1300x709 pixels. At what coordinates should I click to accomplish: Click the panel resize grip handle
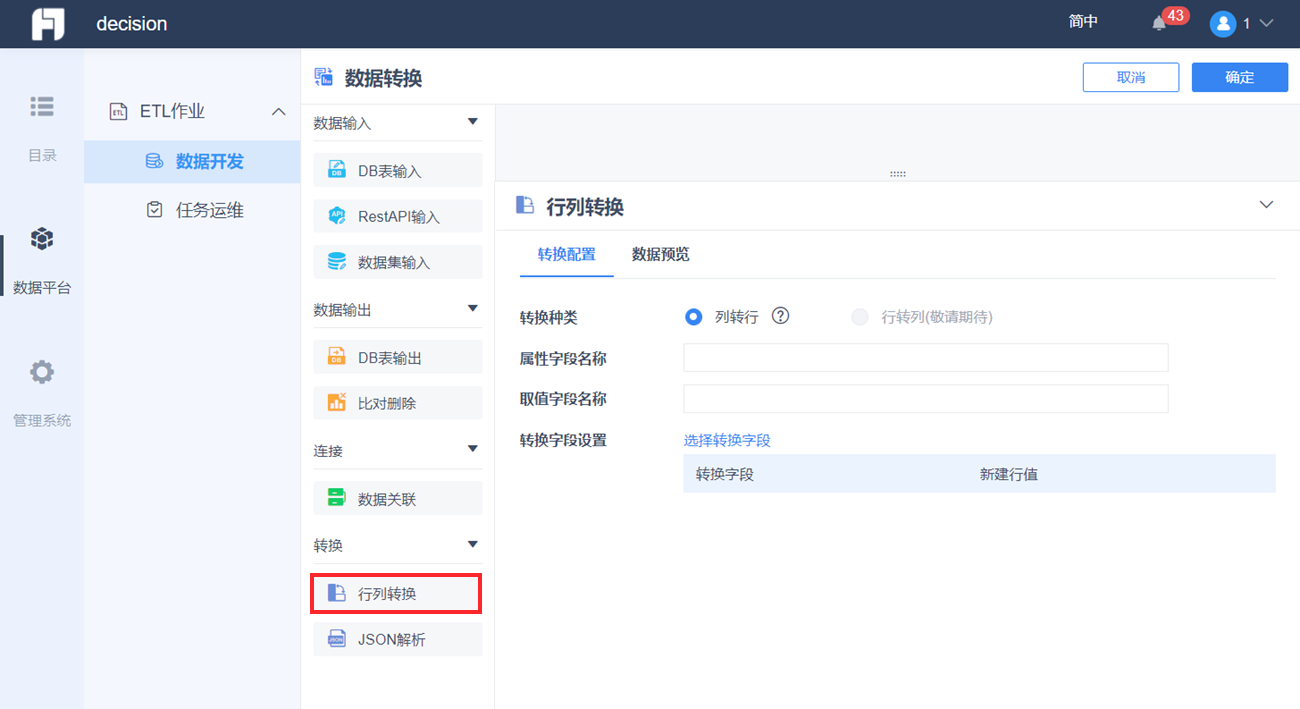coord(897,174)
